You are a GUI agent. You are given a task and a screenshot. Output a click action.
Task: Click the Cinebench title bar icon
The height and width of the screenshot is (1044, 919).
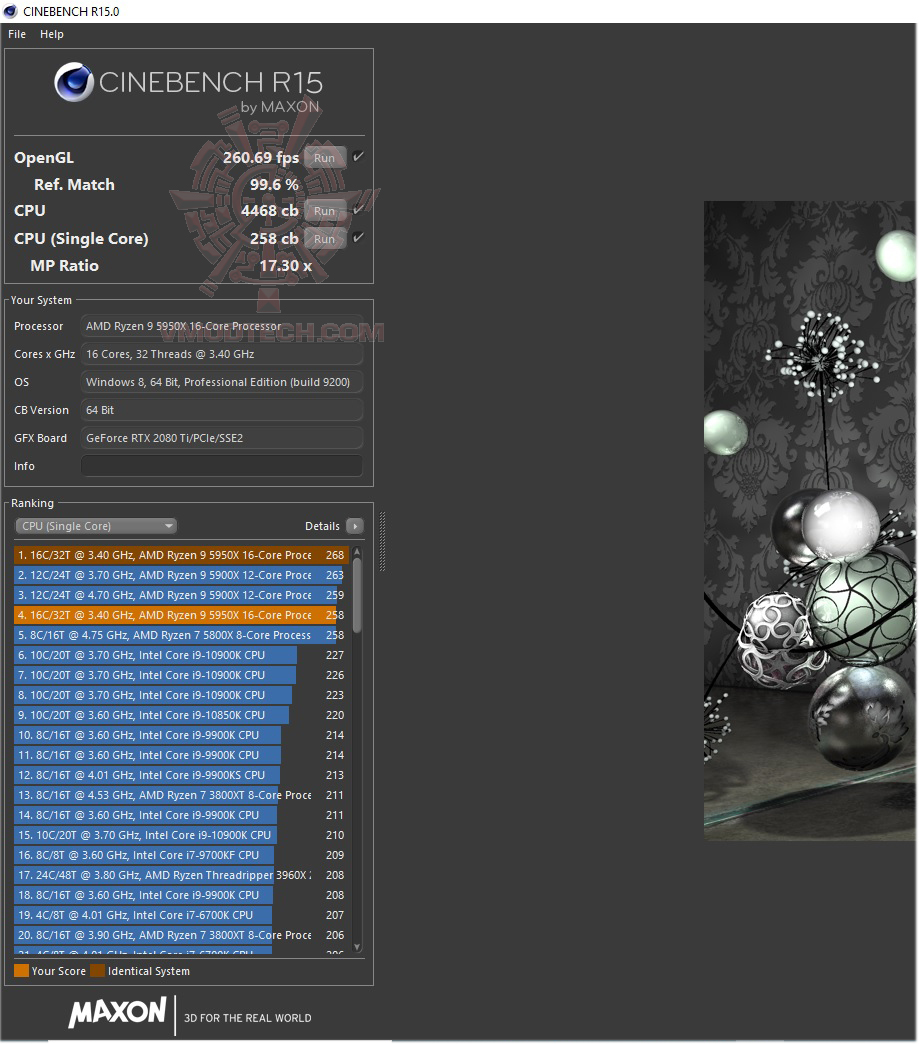10,11
